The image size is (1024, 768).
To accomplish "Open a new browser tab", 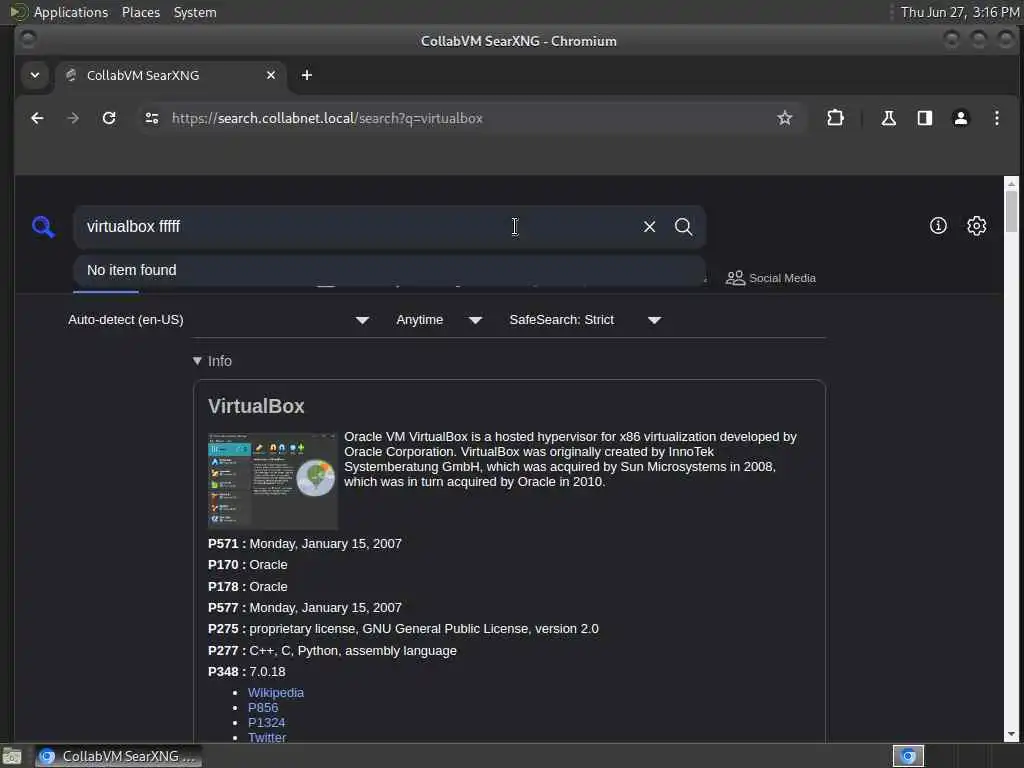I will (306, 75).
